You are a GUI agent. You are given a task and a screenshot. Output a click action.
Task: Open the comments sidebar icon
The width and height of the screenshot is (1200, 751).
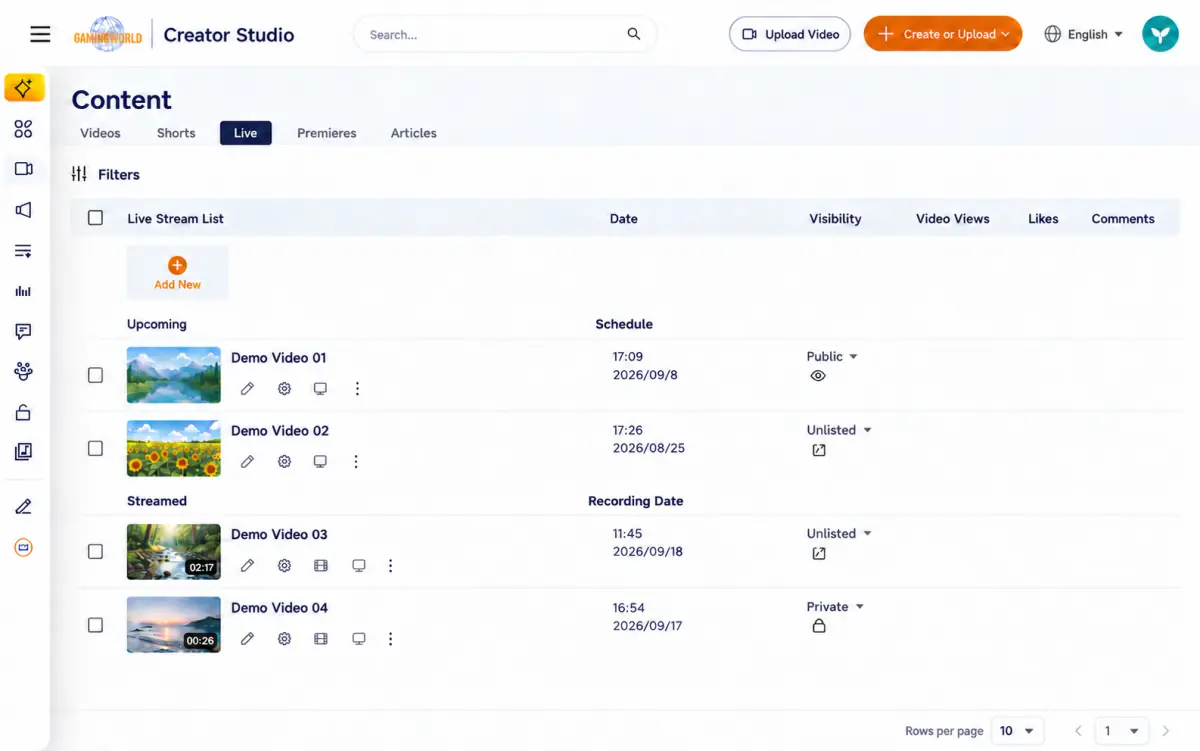pos(24,331)
